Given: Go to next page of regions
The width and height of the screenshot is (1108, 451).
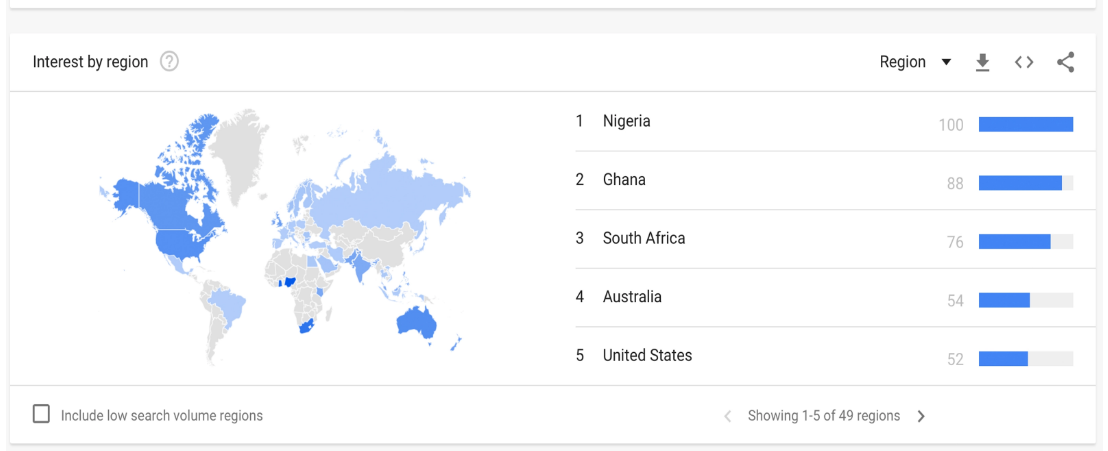Looking at the screenshot, I should [x=921, y=416].
